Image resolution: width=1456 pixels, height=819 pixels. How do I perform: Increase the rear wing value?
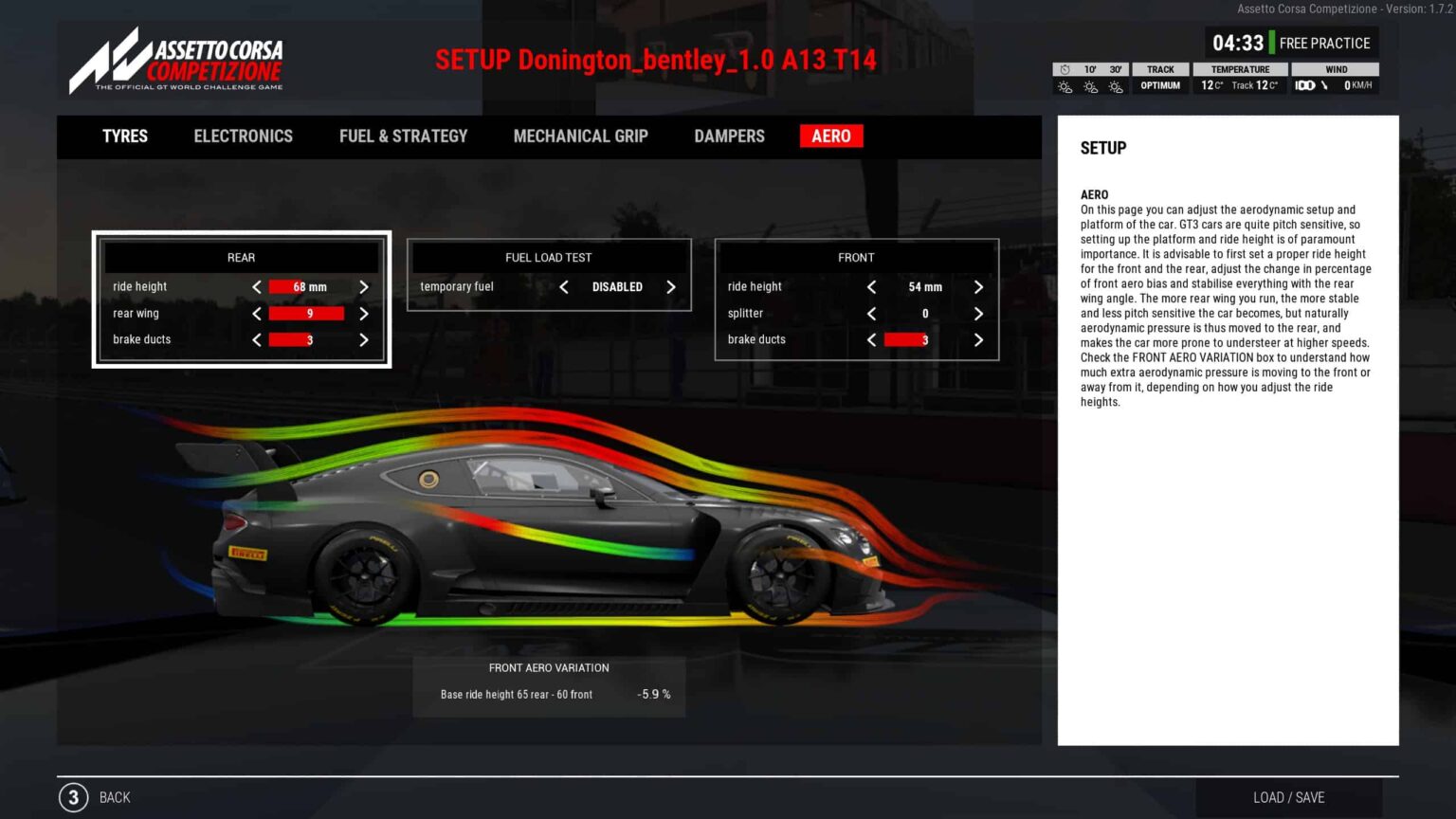pyautogui.click(x=364, y=313)
